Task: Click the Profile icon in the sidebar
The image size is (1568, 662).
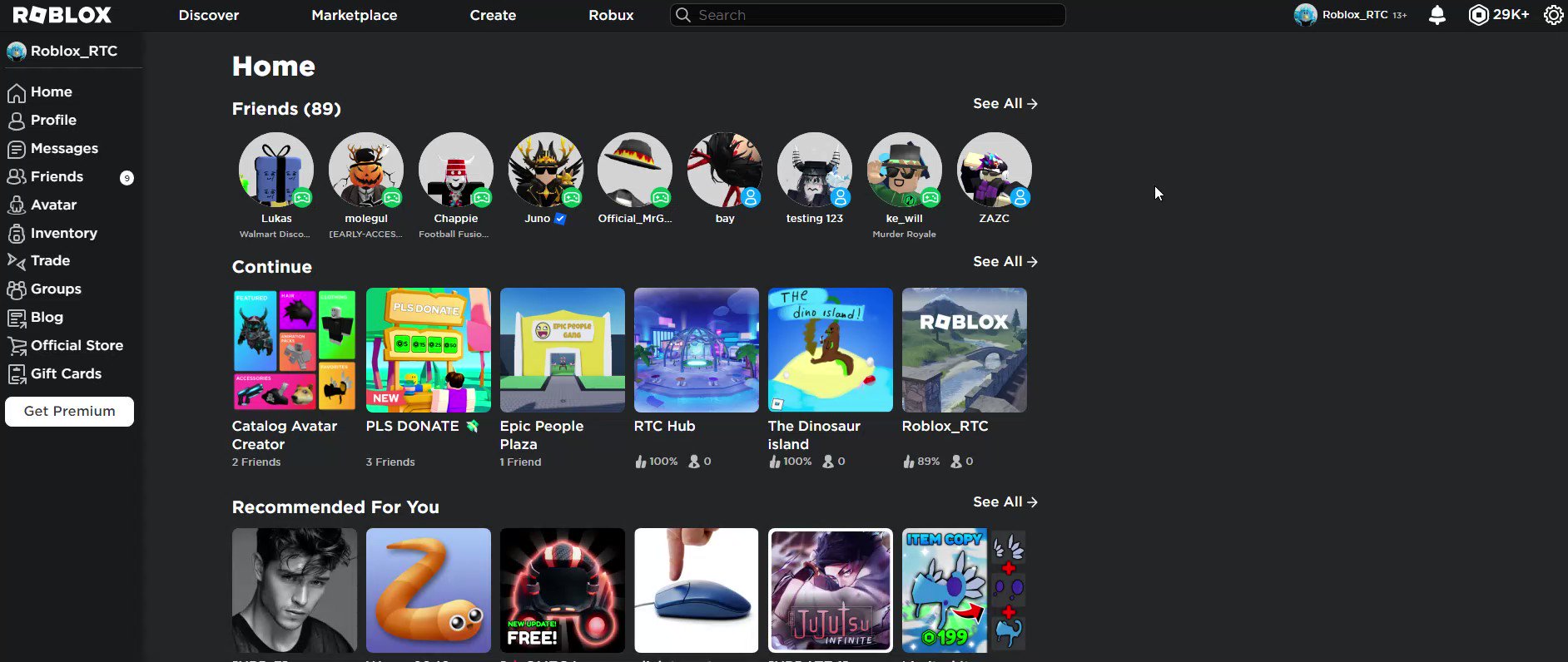Action: (x=17, y=121)
